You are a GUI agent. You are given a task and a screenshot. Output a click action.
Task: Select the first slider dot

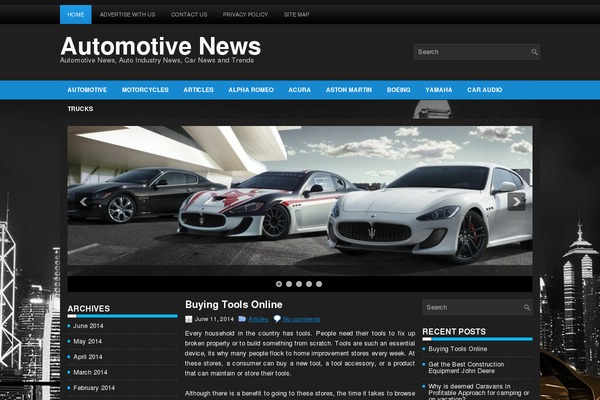[x=279, y=284]
